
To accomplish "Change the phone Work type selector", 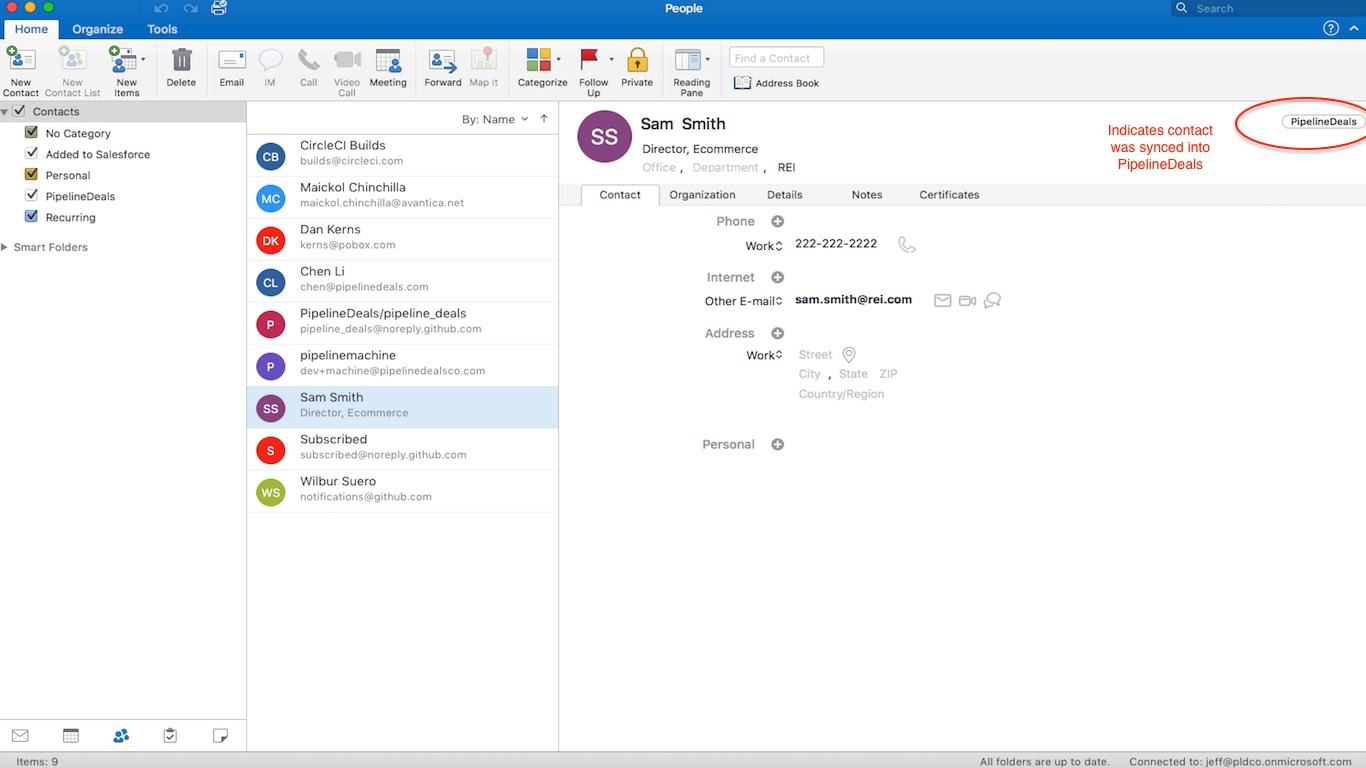I will pyautogui.click(x=764, y=246).
